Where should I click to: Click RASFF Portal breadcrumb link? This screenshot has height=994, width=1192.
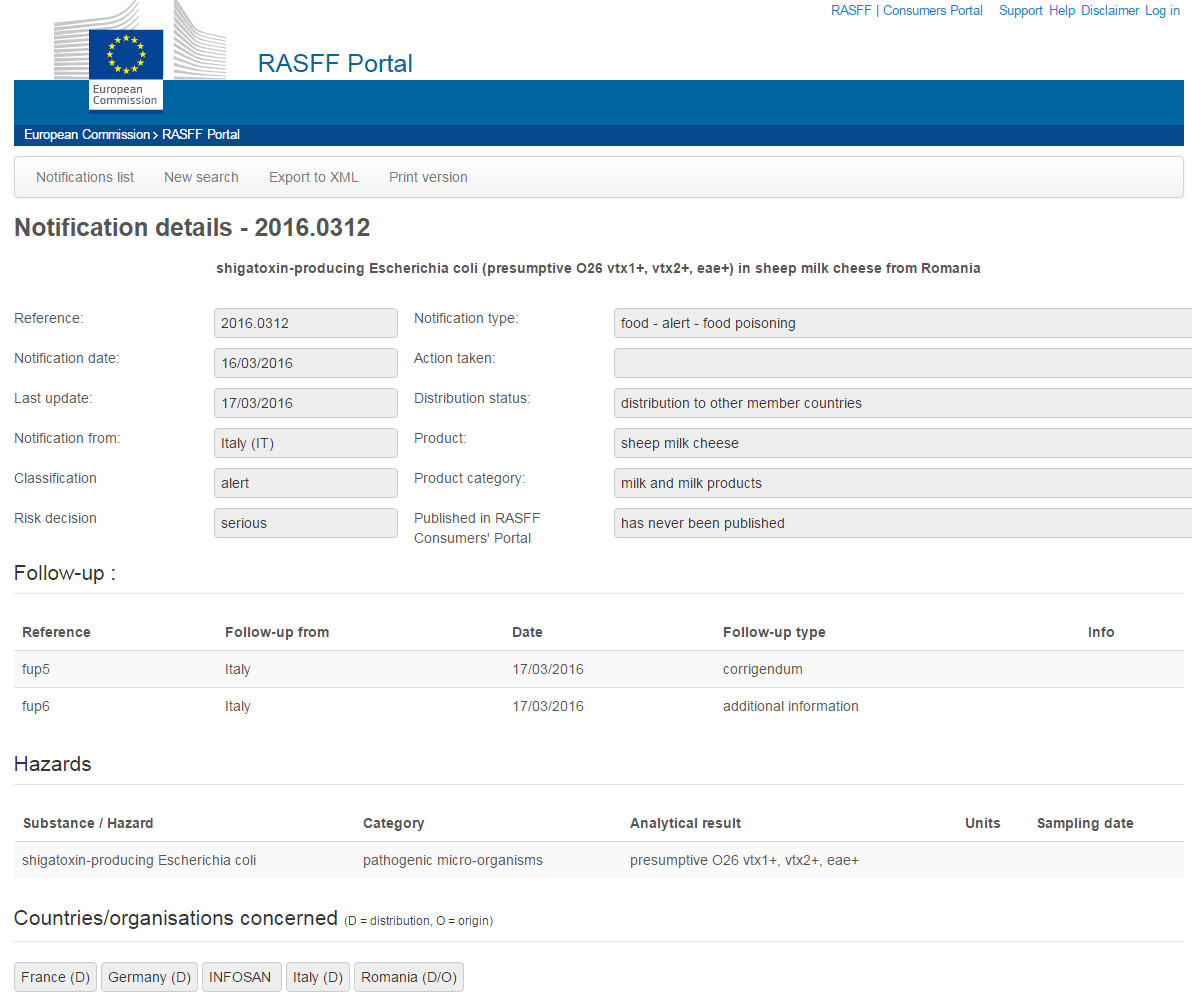201,134
